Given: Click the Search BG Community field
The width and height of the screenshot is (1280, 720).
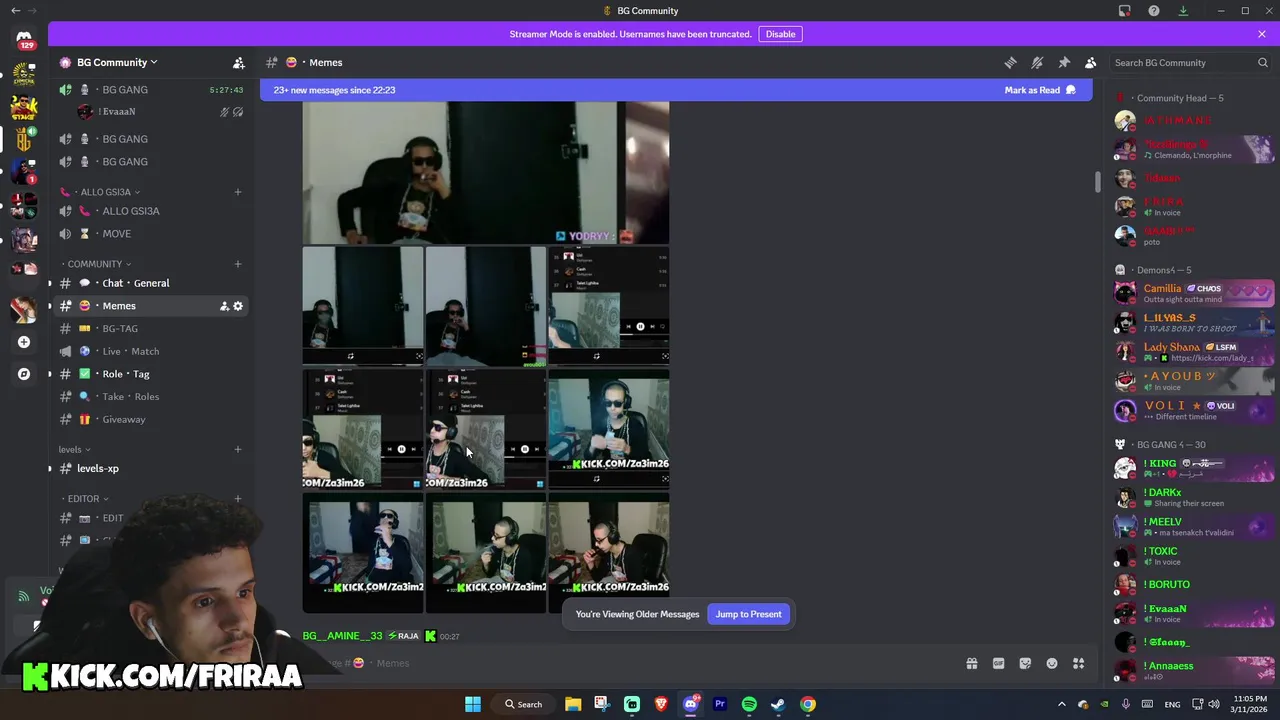Looking at the screenshot, I should point(1190,62).
